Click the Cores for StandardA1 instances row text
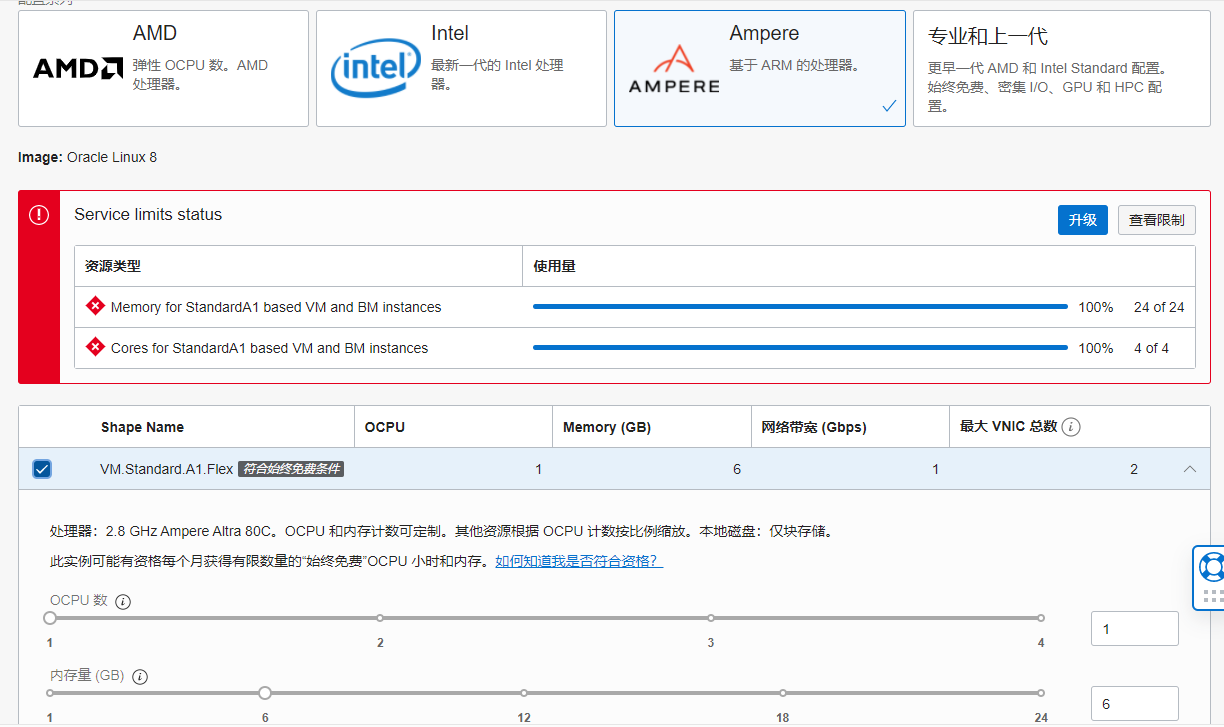The height and width of the screenshot is (727, 1224). 269,348
